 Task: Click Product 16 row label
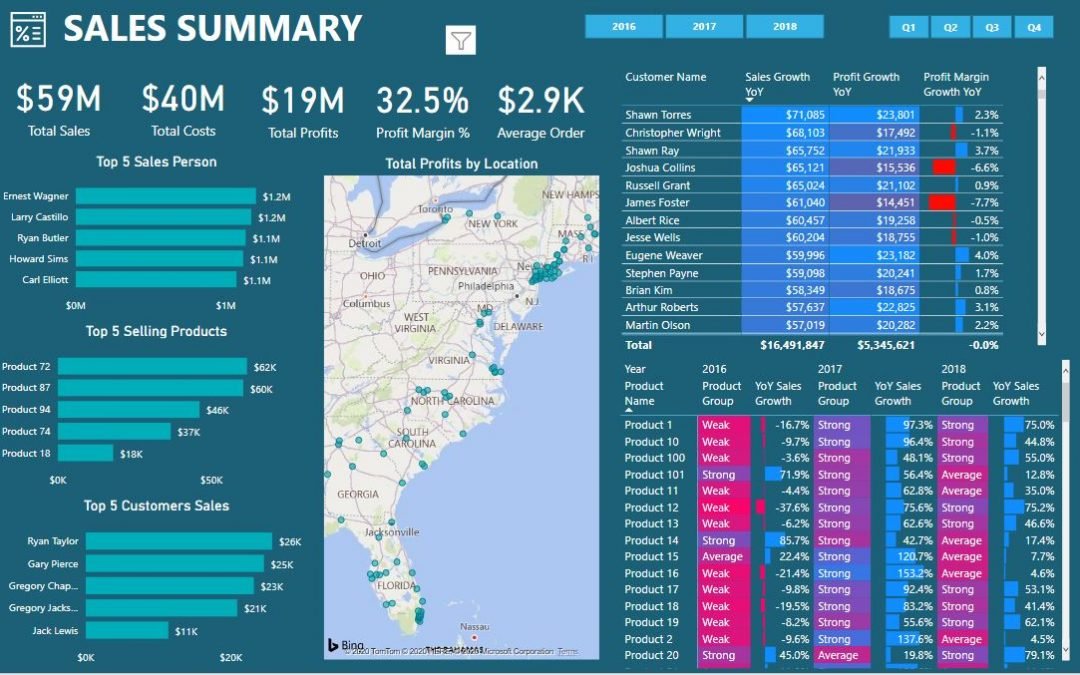point(651,573)
